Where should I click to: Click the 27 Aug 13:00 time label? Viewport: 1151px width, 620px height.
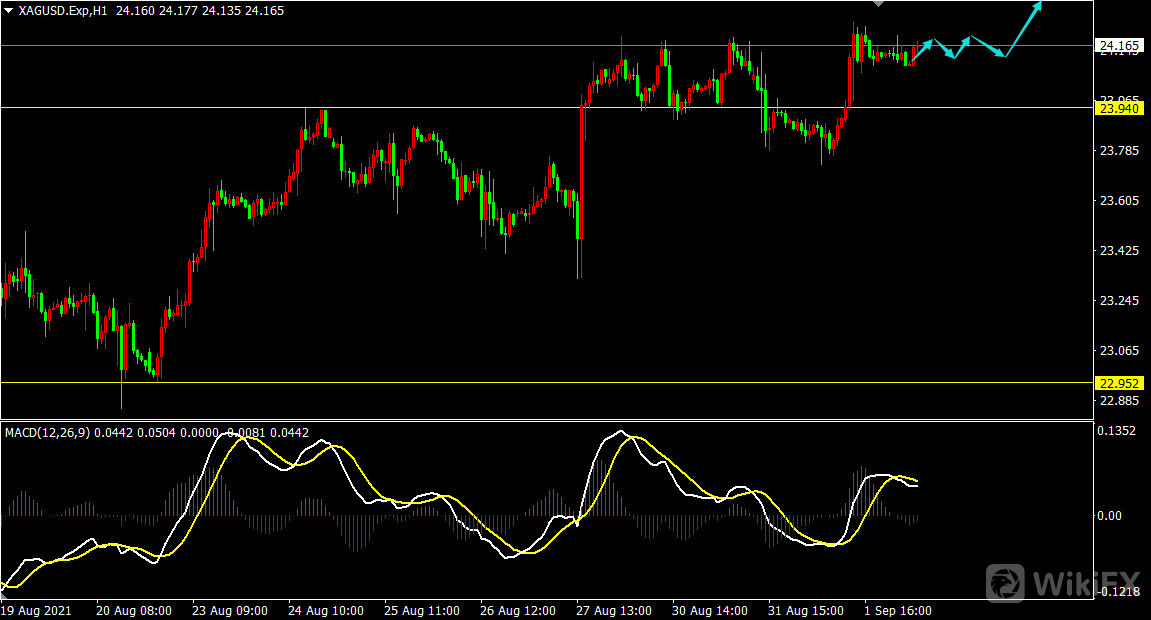tap(616, 609)
